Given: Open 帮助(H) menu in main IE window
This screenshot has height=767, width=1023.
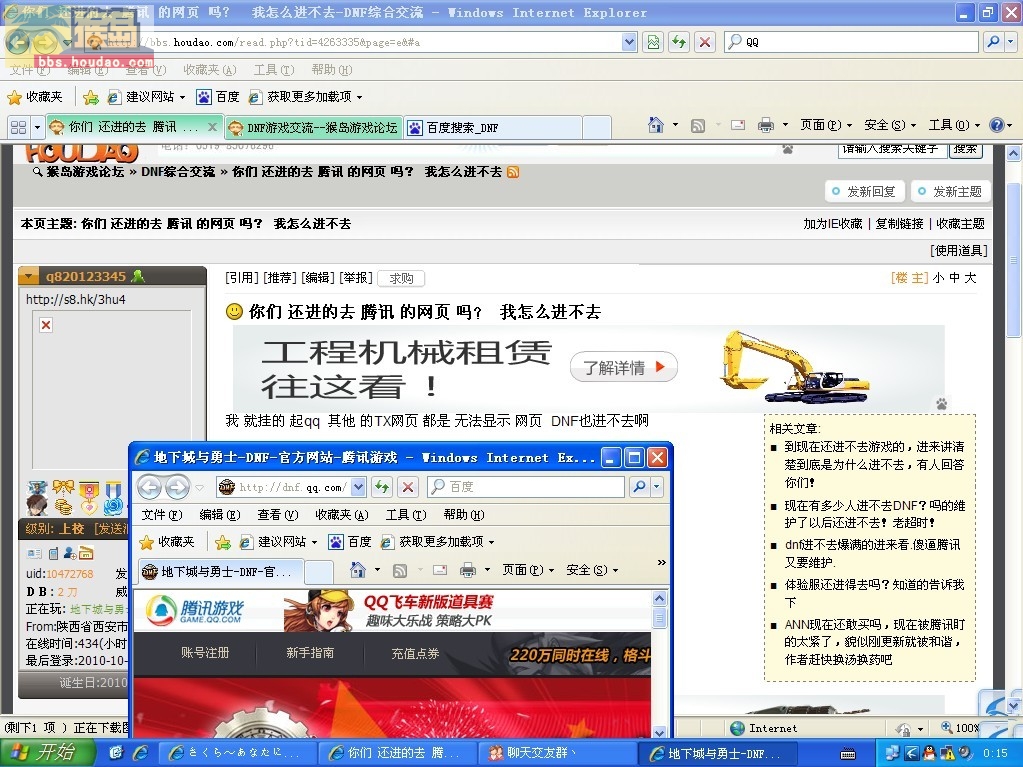Looking at the screenshot, I should (331, 70).
